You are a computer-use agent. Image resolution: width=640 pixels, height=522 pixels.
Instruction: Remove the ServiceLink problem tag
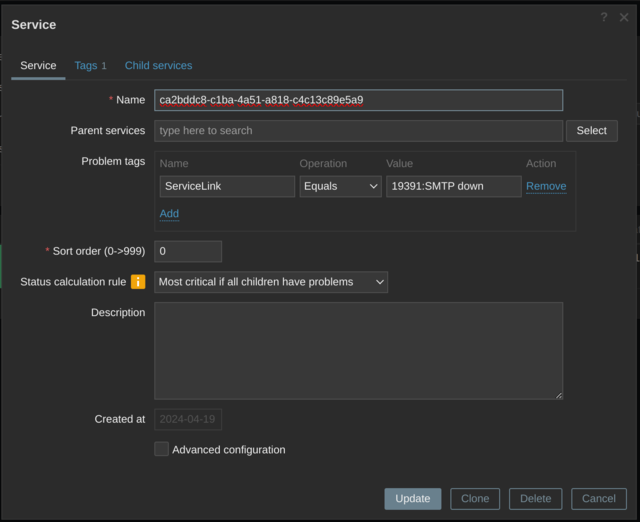click(546, 187)
